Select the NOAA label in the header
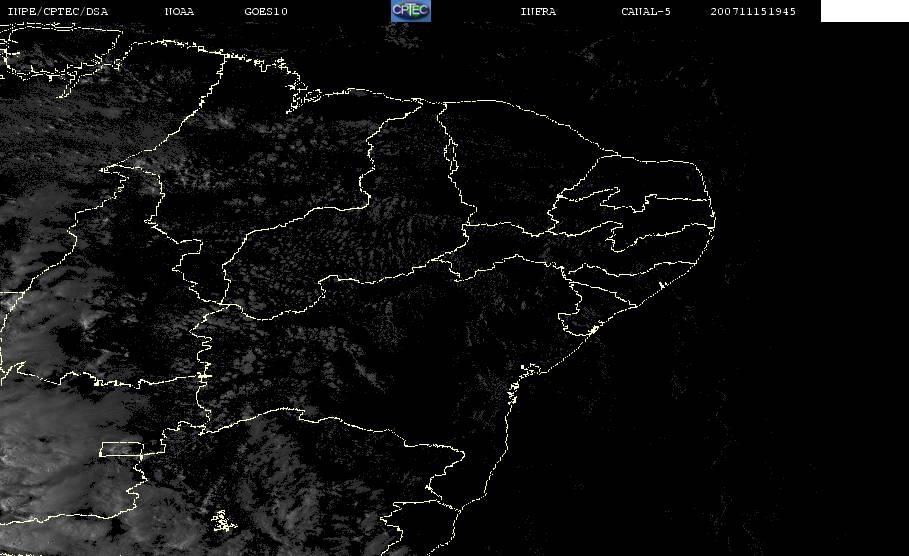Image resolution: width=909 pixels, height=556 pixels. point(179,12)
